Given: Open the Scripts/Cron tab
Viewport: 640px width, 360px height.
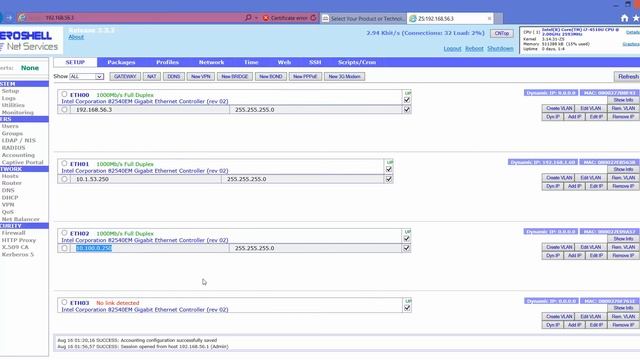Looking at the screenshot, I should tap(357, 62).
